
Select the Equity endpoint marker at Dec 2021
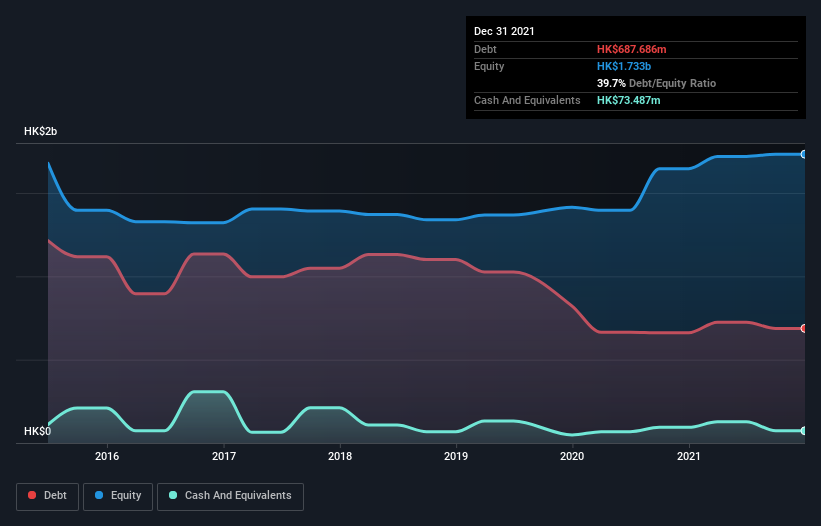(x=804, y=154)
